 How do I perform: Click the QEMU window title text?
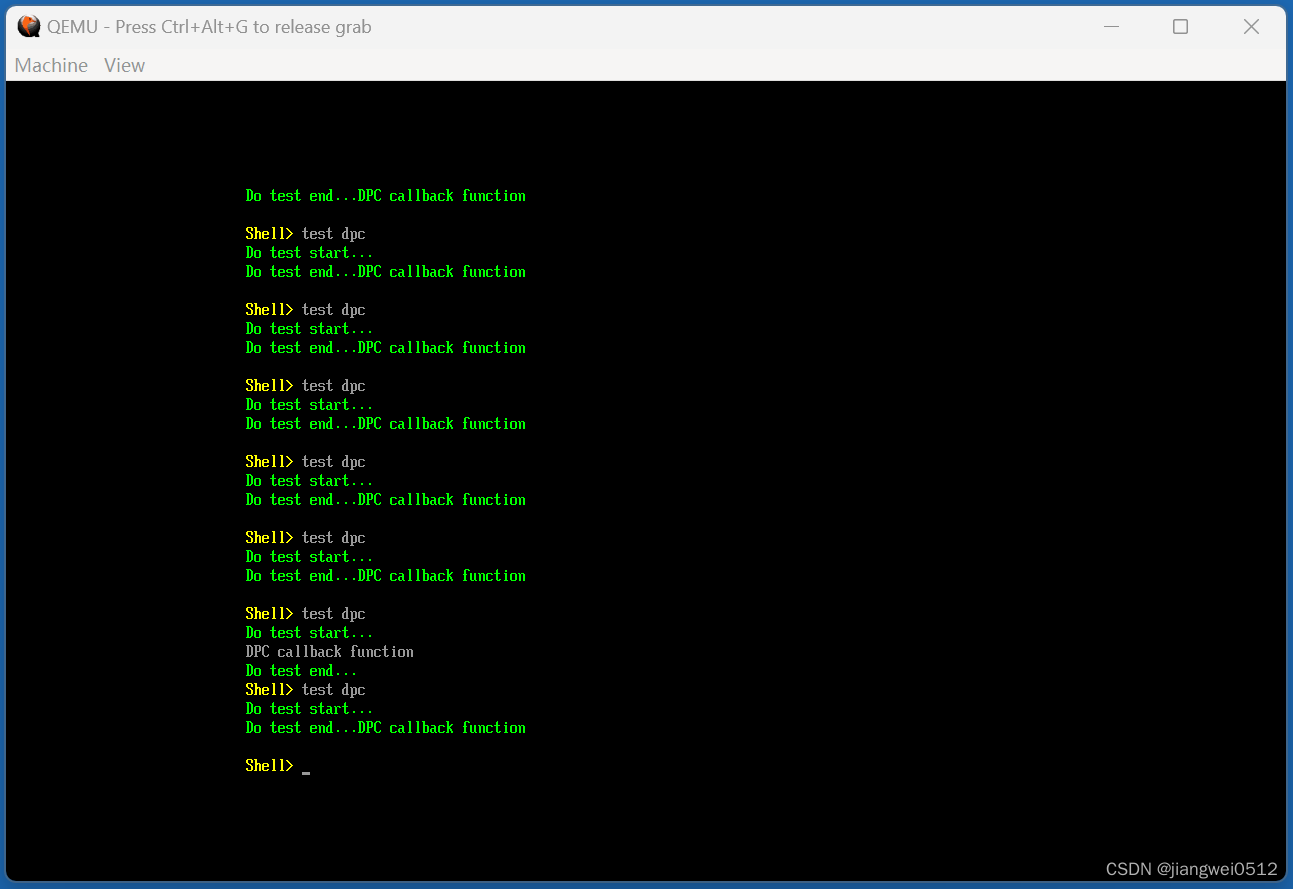209,27
